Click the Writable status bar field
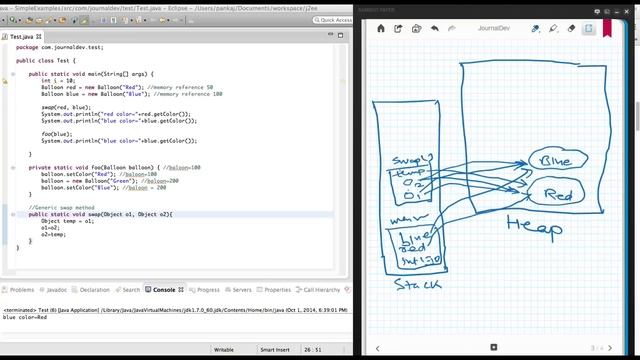 (224, 350)
